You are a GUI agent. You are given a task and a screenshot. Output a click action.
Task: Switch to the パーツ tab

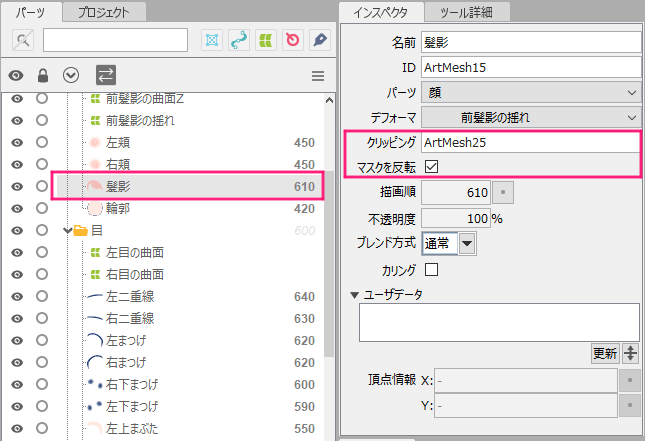(x=31, y=12)
